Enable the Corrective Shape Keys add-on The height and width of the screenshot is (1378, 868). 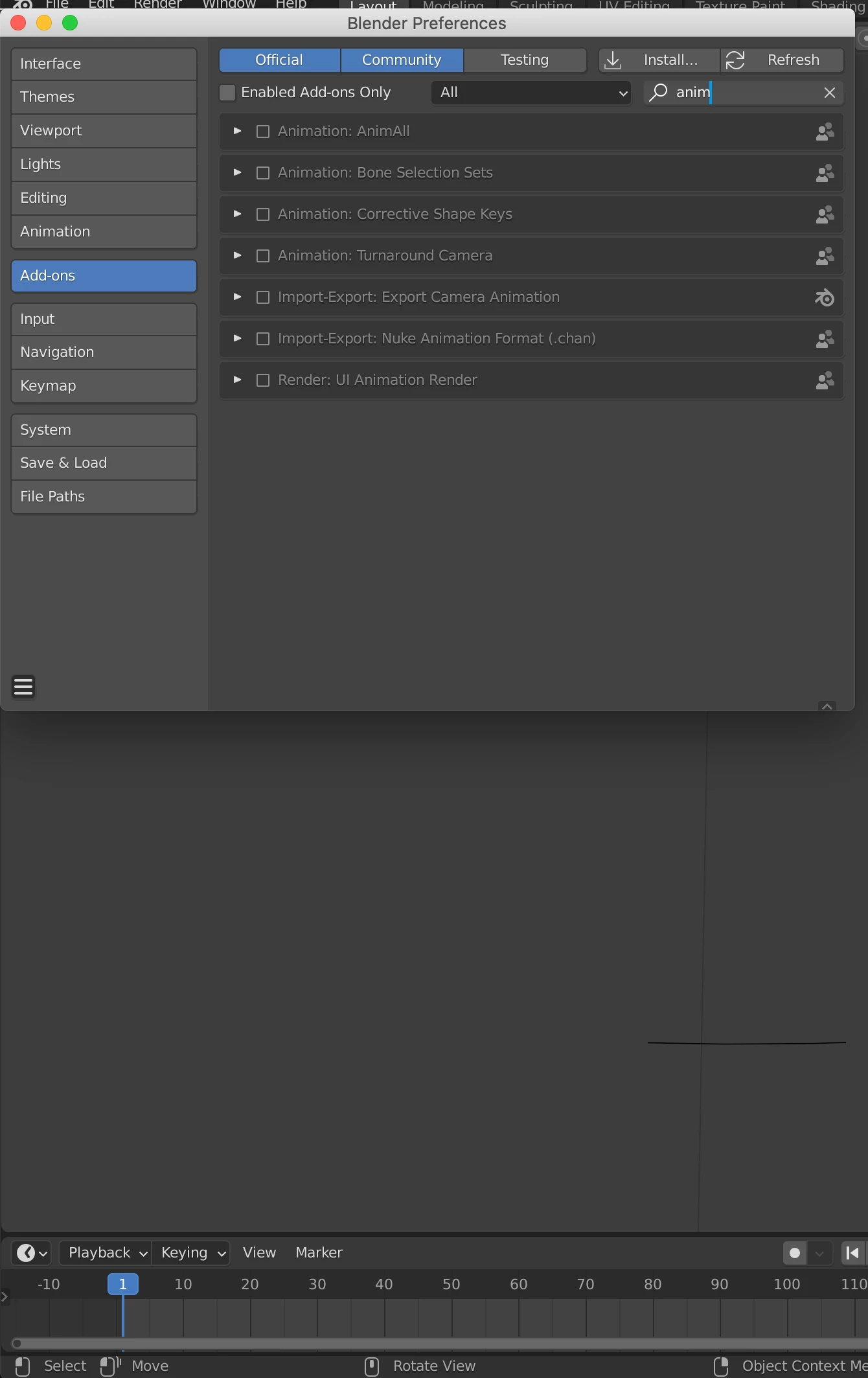pyautogui.click(x=263, y=214)
